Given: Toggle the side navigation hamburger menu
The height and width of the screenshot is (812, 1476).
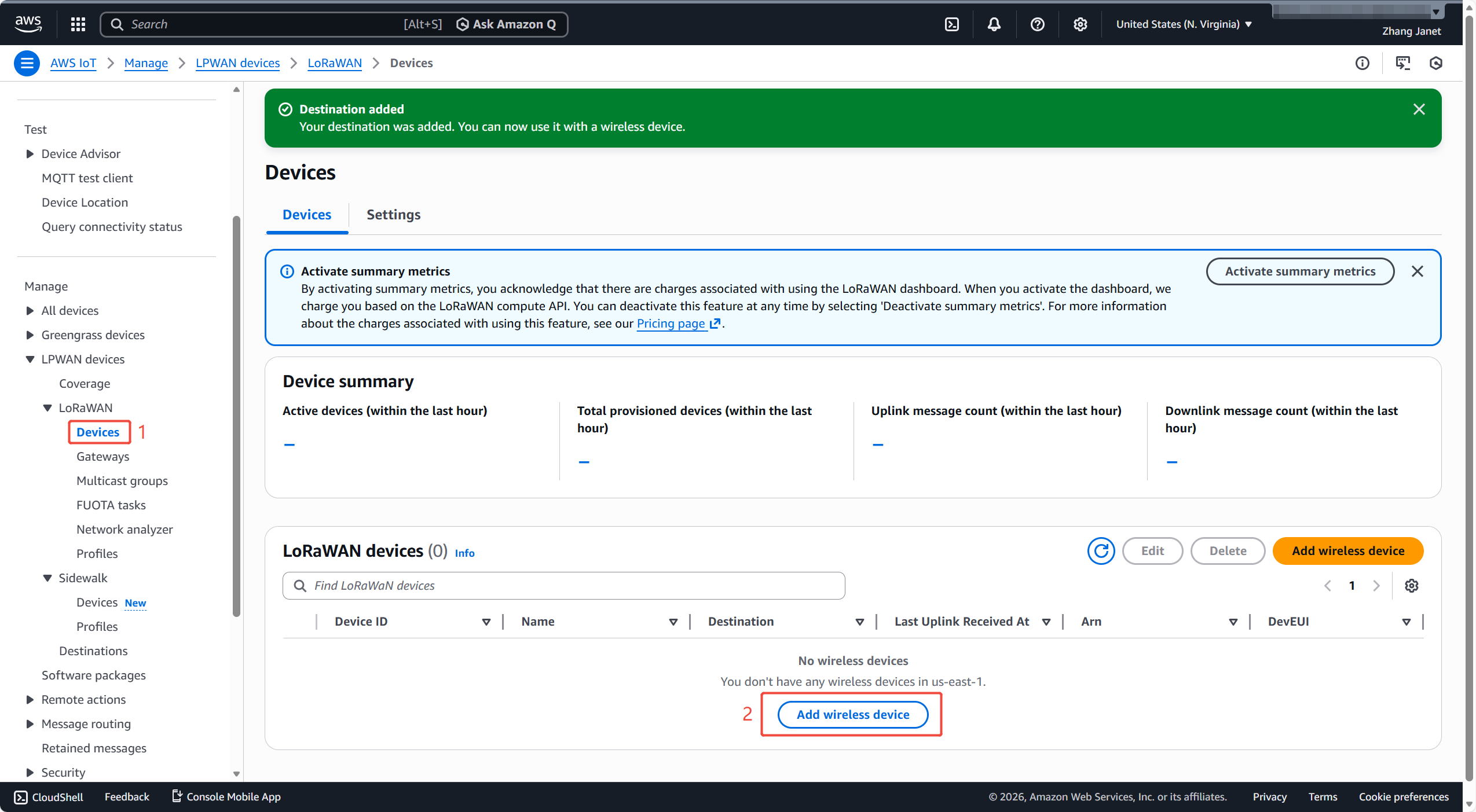Looking at the screenshot, I should (x=27, y=63).
